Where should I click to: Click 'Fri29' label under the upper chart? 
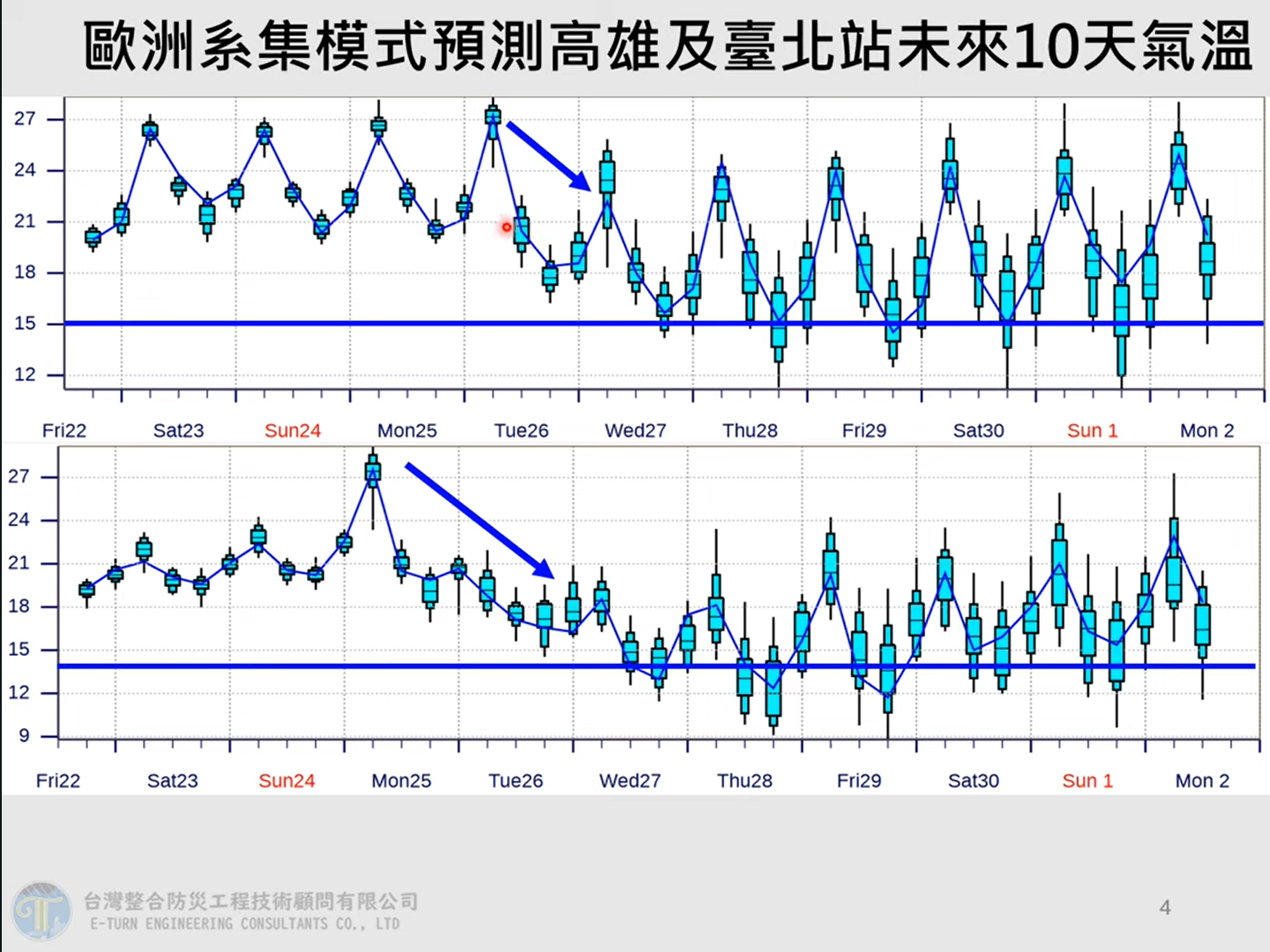[864, 430]
